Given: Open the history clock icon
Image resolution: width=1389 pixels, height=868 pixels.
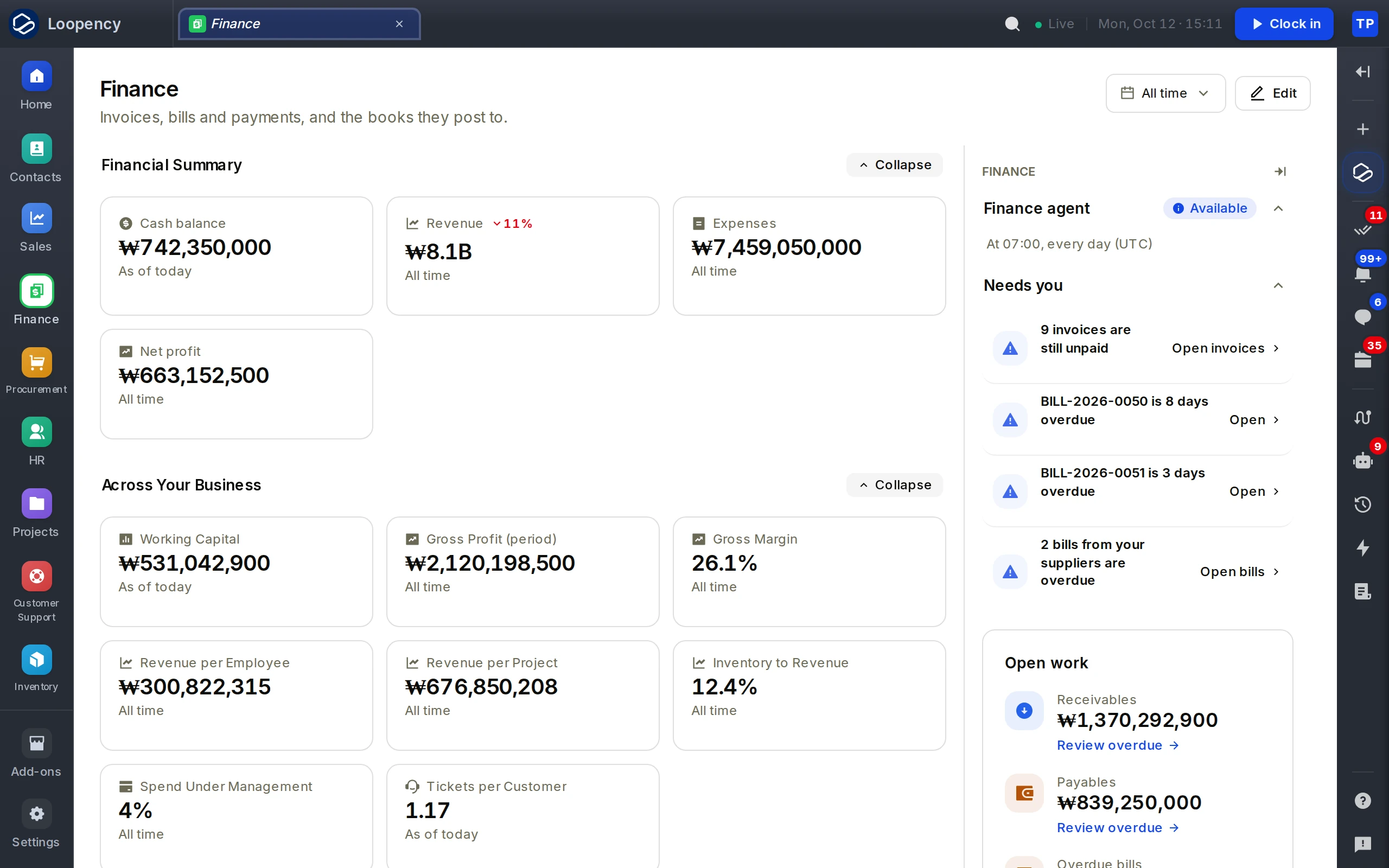Looking at the screenshot, I should (1362, 505).
